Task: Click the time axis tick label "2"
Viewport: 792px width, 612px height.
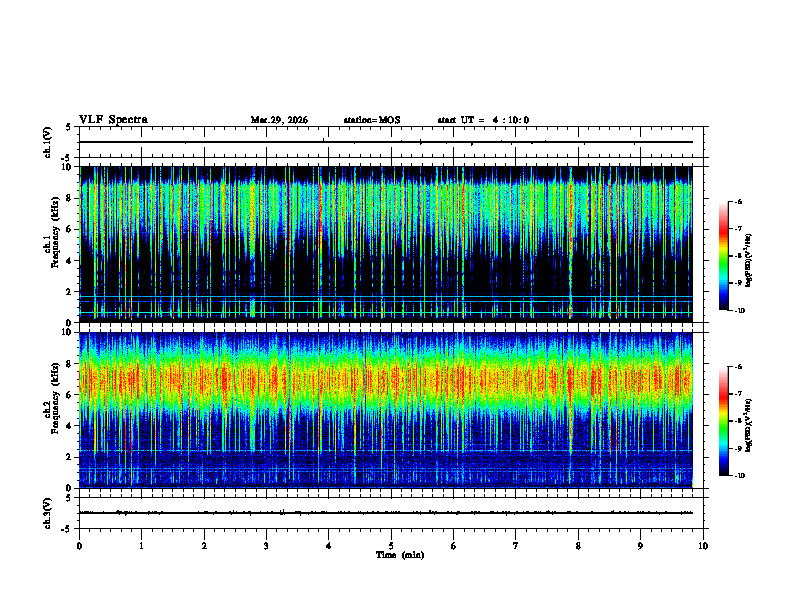Action: pyautogui.click(x=204, y=546)
